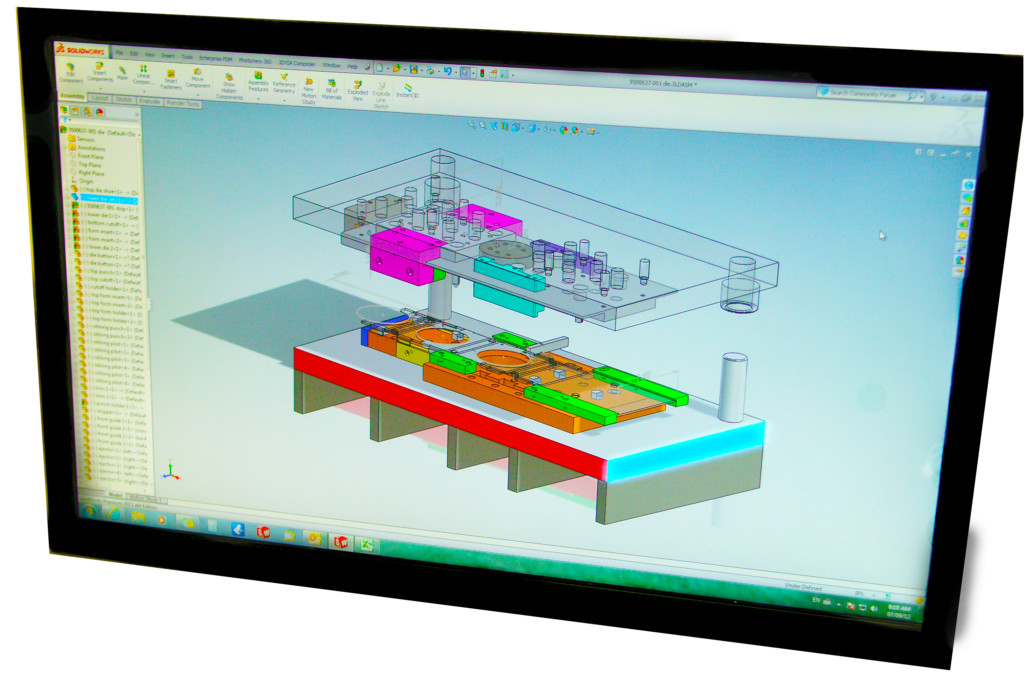Select Sensors folder in feature tree
Screen dimensions: 1024x673
82,139
